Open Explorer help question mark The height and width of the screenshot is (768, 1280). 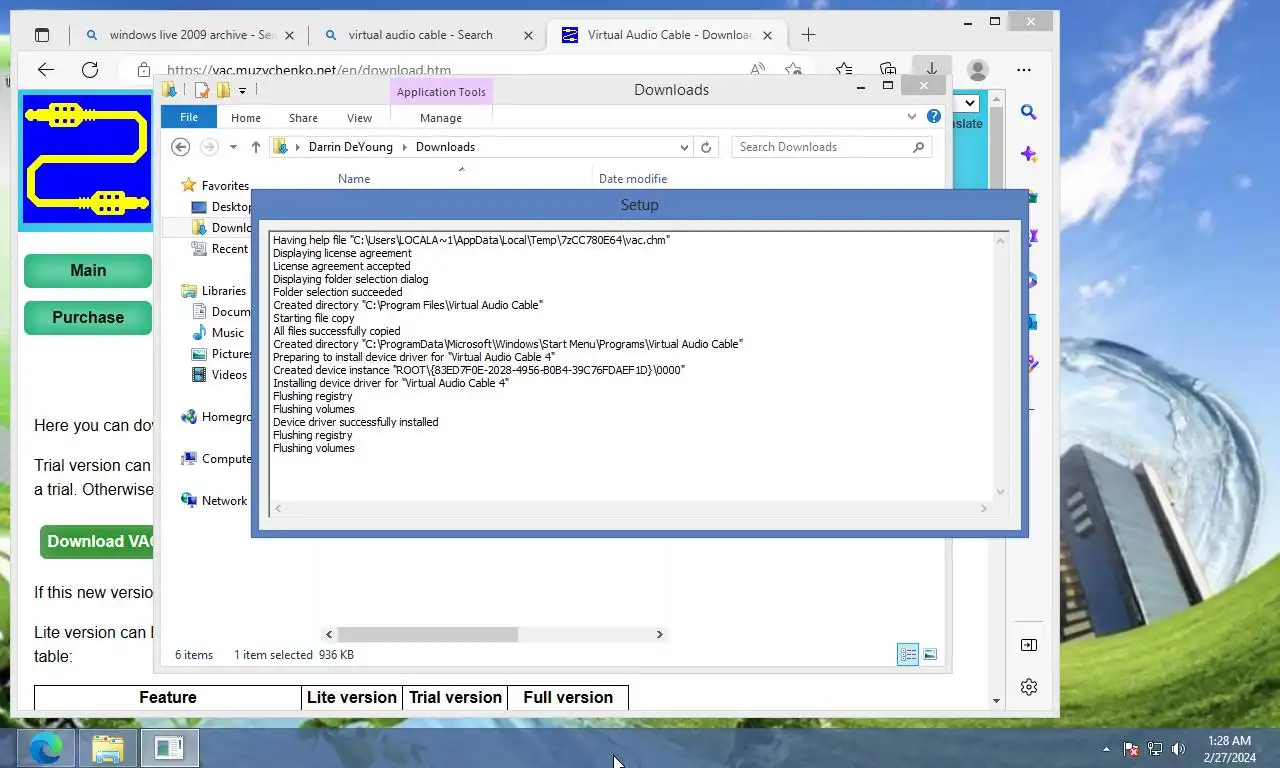tap(934, 117)
